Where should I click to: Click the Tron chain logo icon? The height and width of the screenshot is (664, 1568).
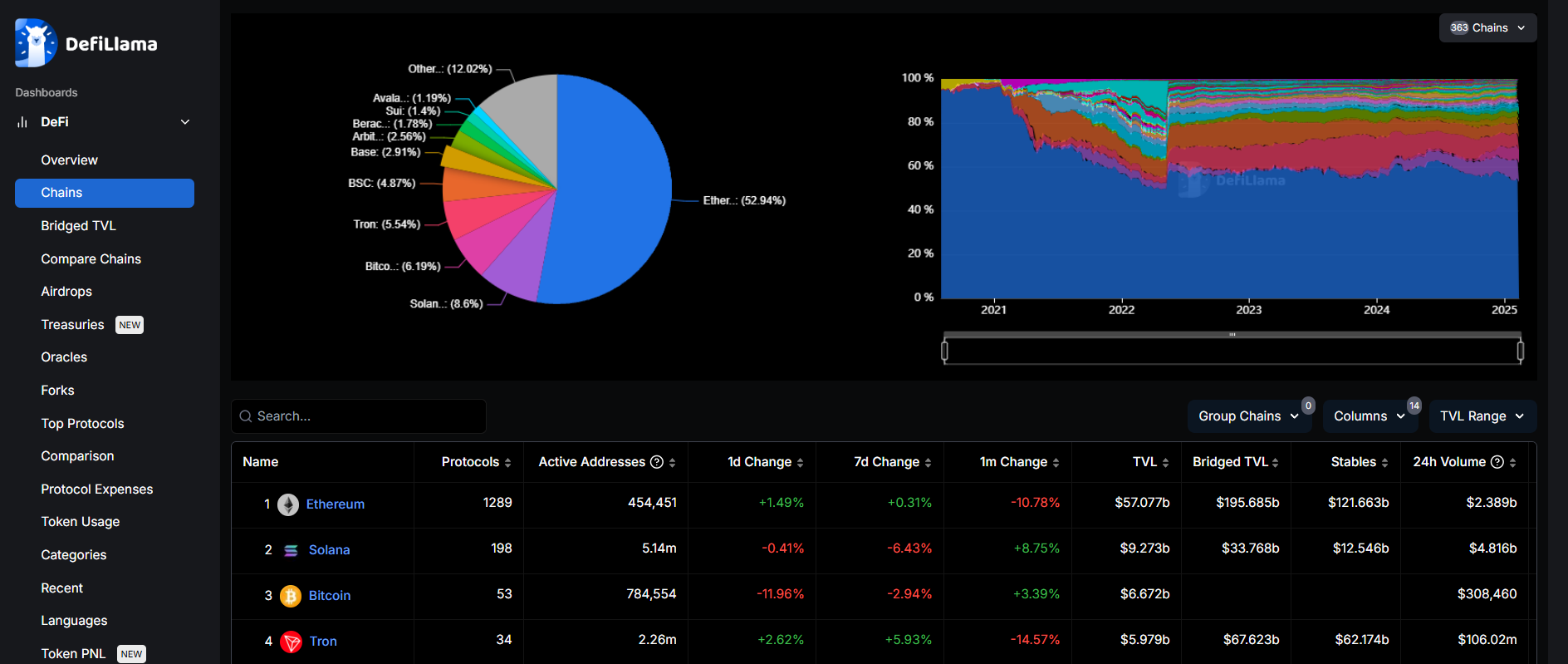tap(291, 642)
